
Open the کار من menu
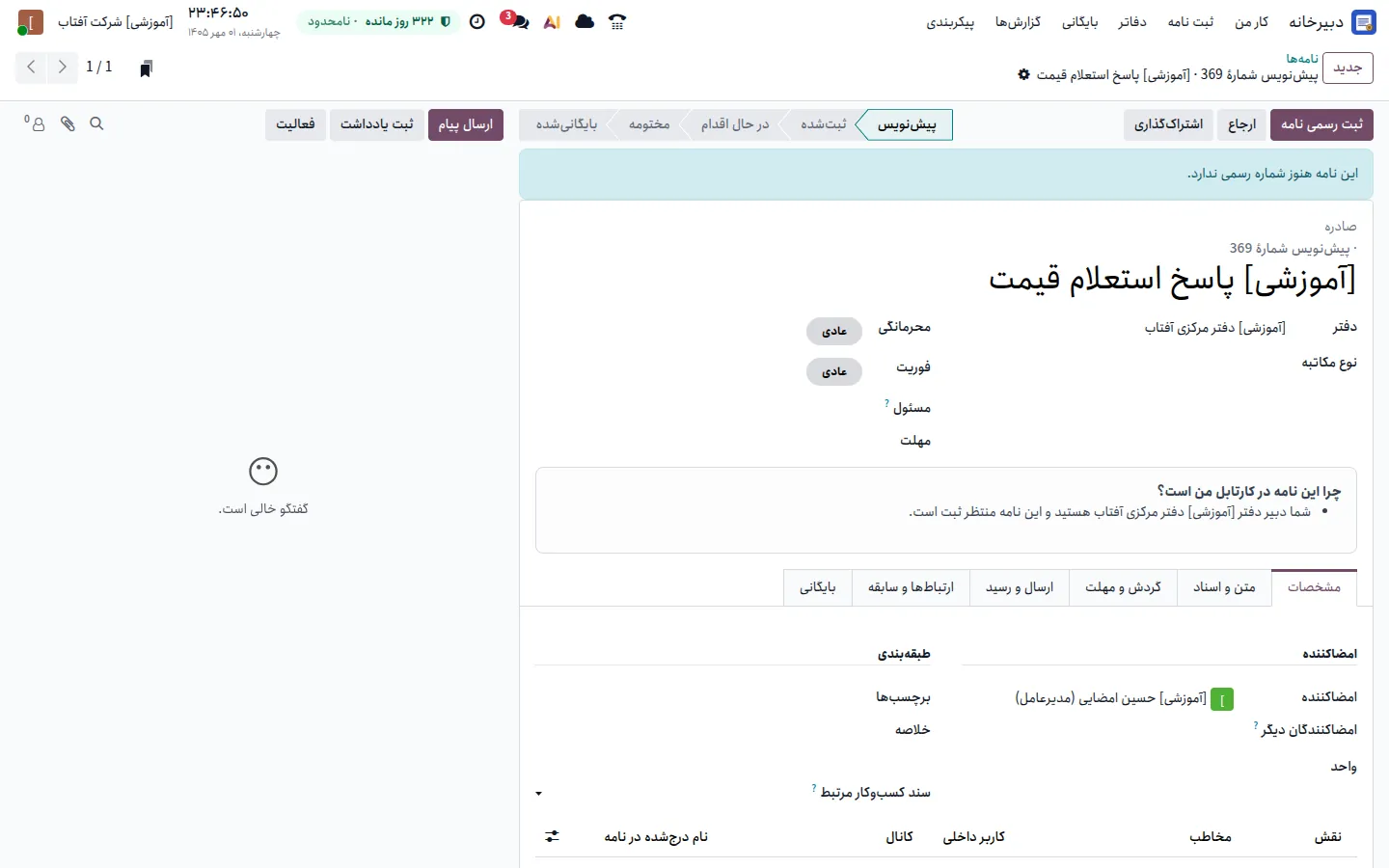click(1252, 21)
